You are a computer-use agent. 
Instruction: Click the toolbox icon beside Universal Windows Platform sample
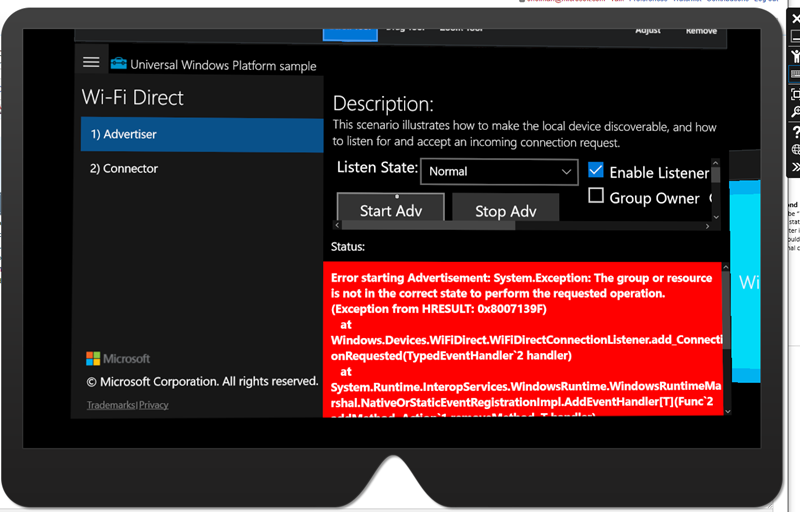tap(119, 63)
